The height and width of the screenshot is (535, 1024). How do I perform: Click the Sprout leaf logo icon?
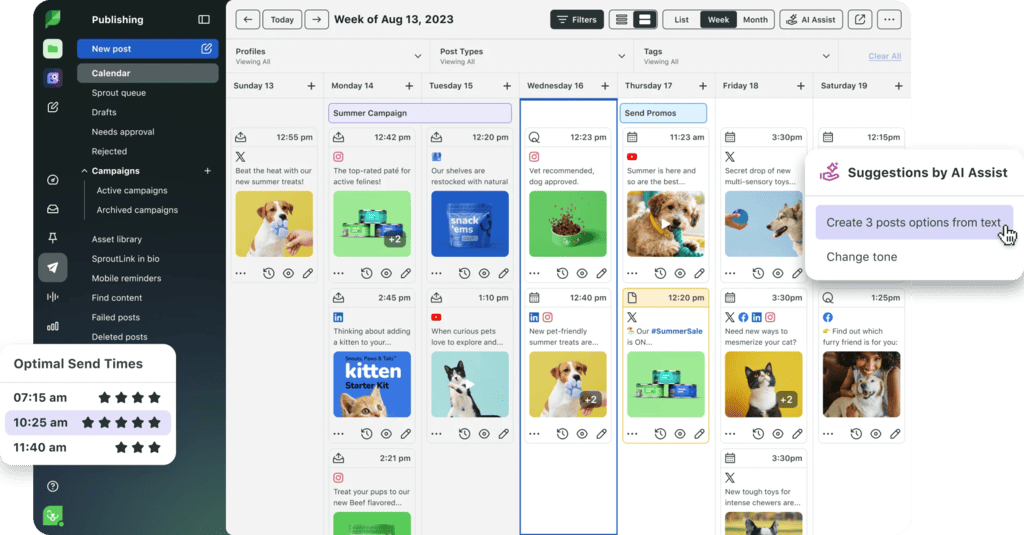(x=53, y=19)
